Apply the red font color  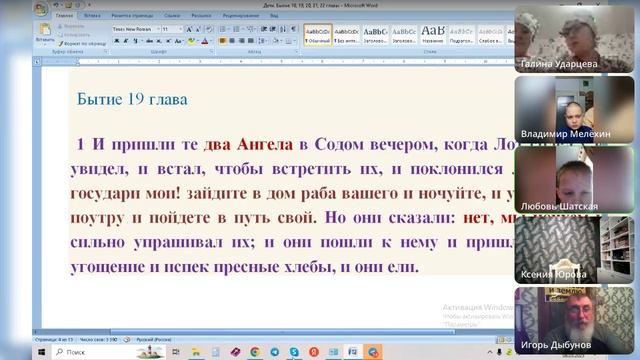pyautogui.click(x=205, y=41)
